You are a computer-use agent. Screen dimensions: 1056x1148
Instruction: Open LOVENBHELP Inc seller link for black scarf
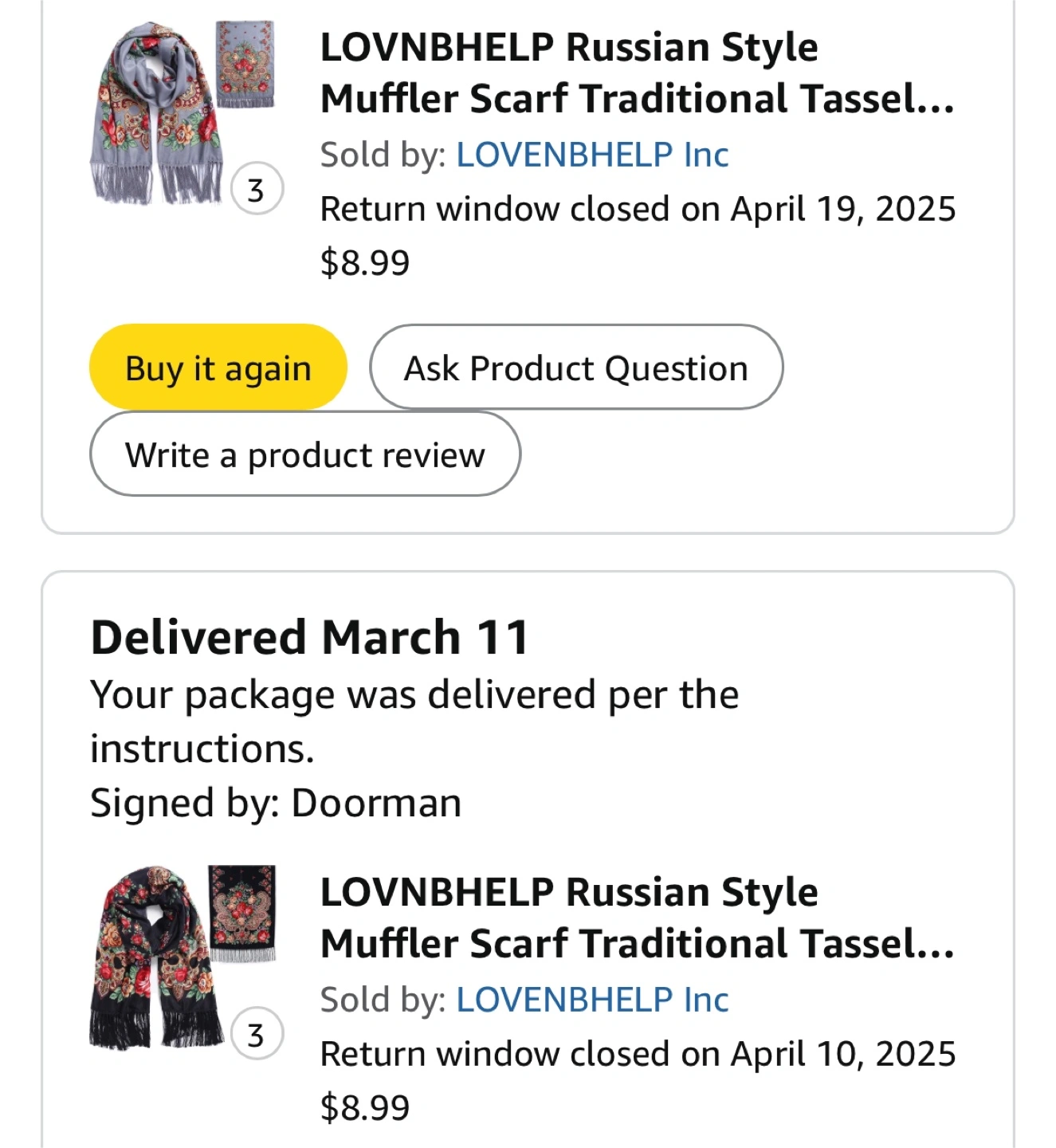[x=592, y=1000]
